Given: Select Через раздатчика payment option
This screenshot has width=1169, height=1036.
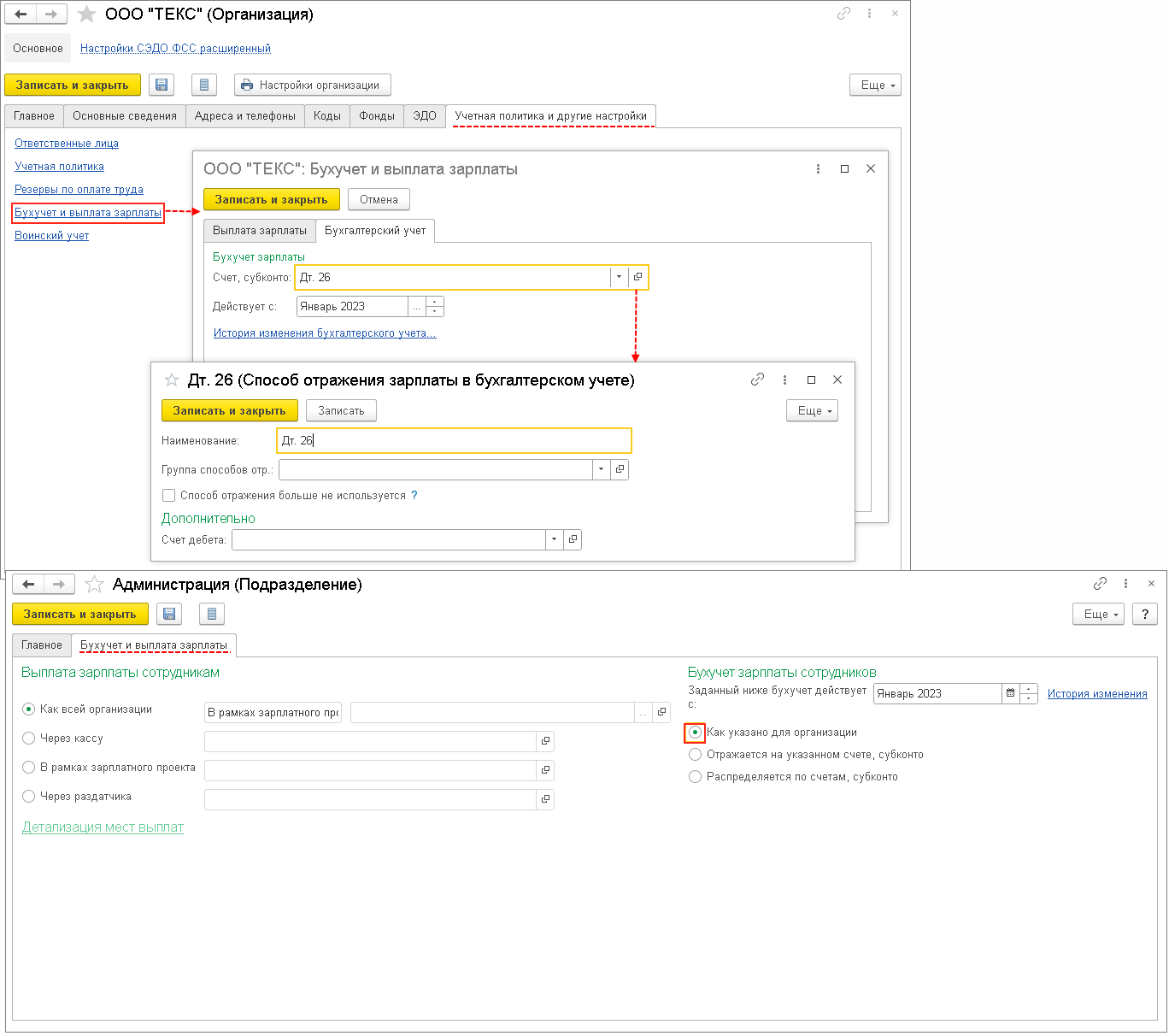Looking at the screenshot, I should tap(29, 796).
